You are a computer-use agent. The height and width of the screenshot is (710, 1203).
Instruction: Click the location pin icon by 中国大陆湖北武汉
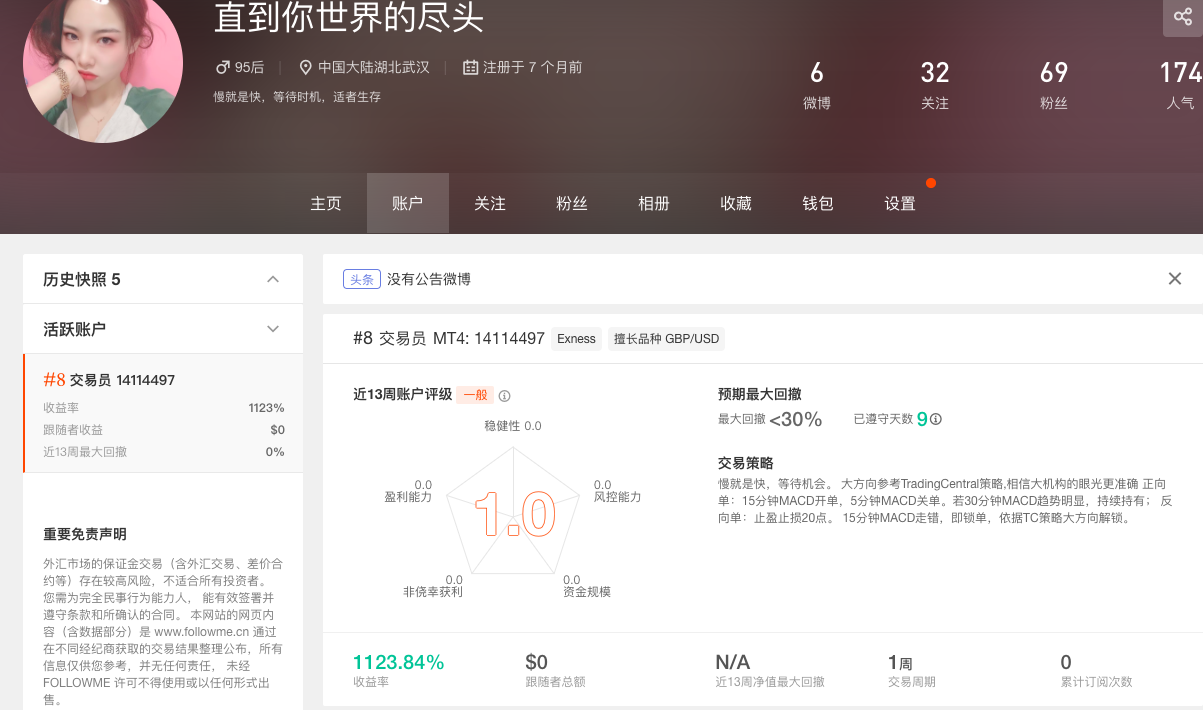coord(306,68)
